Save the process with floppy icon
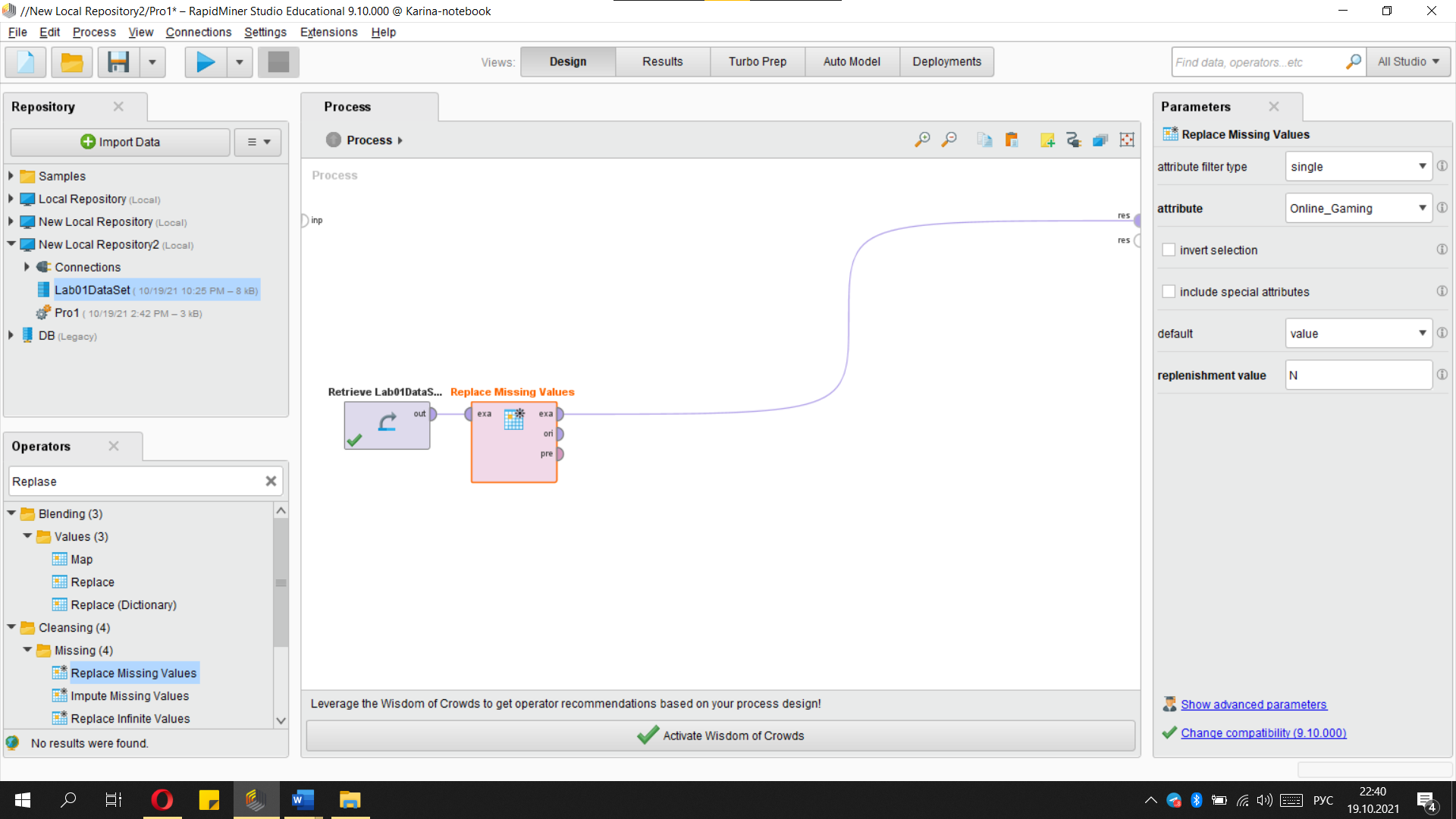The image size is (1456, 819). pyautogui.click(x=118, y=61)
